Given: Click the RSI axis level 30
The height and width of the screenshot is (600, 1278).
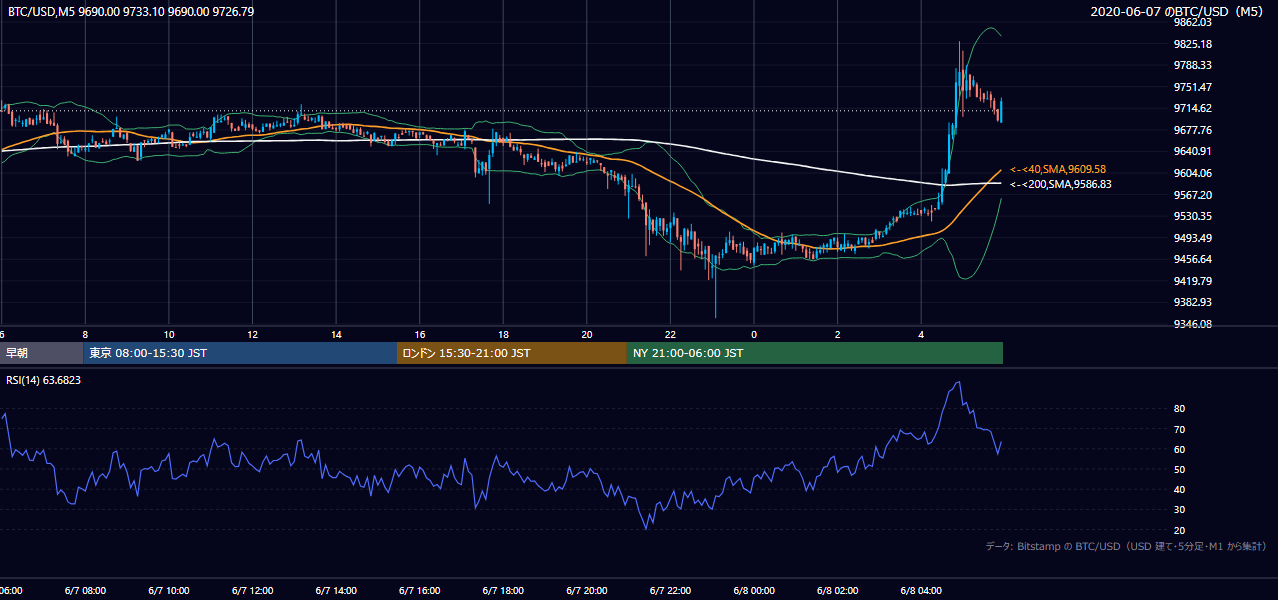Looking at the screenshot, I should 1179,510.
